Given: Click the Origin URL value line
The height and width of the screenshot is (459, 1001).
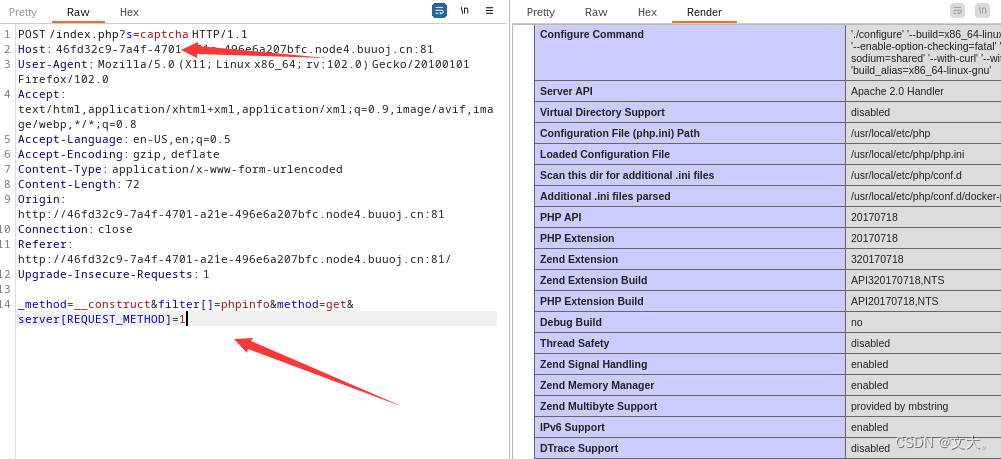Looking at the screenshot, I should tap(231, 214).
